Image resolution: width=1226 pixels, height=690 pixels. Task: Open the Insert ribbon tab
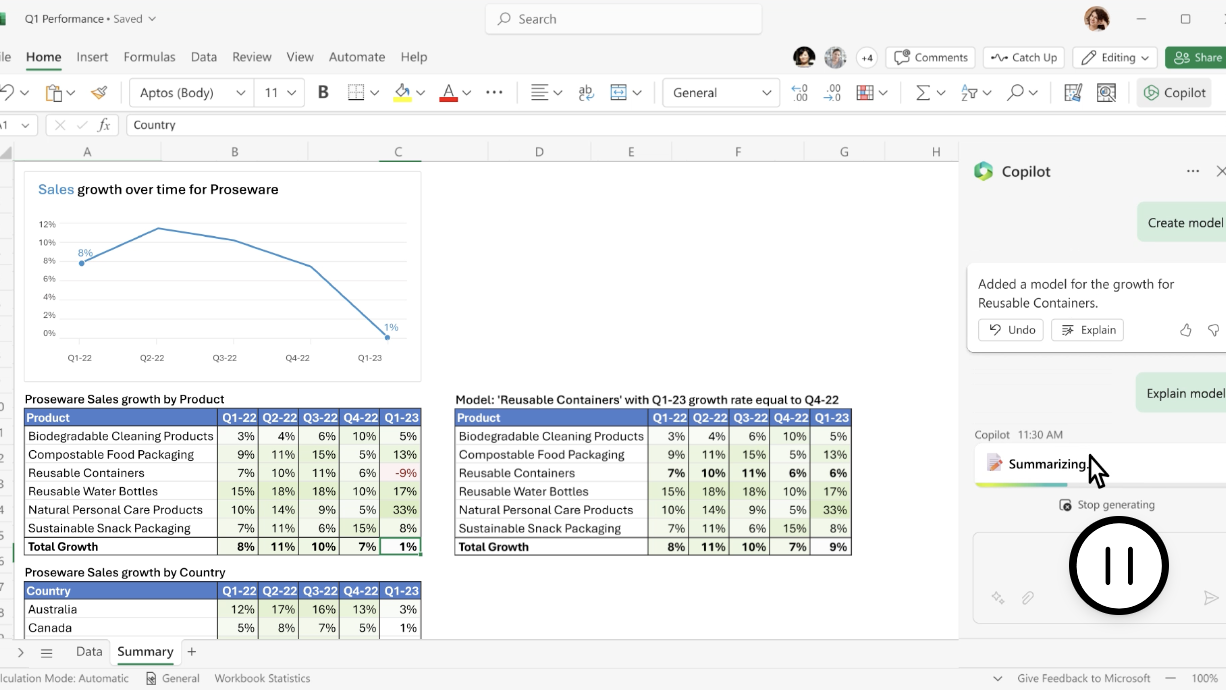[92, 57]
